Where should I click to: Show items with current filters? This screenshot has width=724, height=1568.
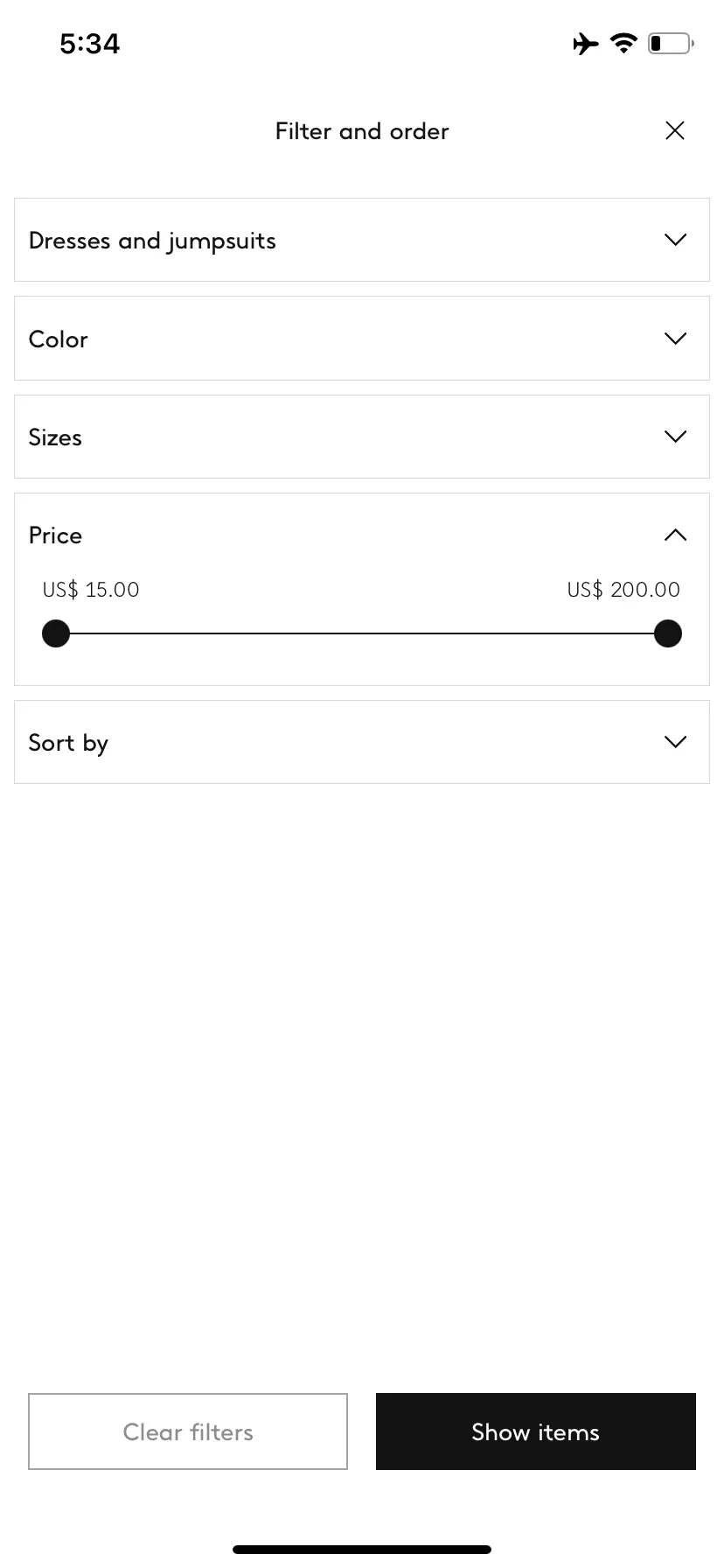click(x=536, y=1431)
